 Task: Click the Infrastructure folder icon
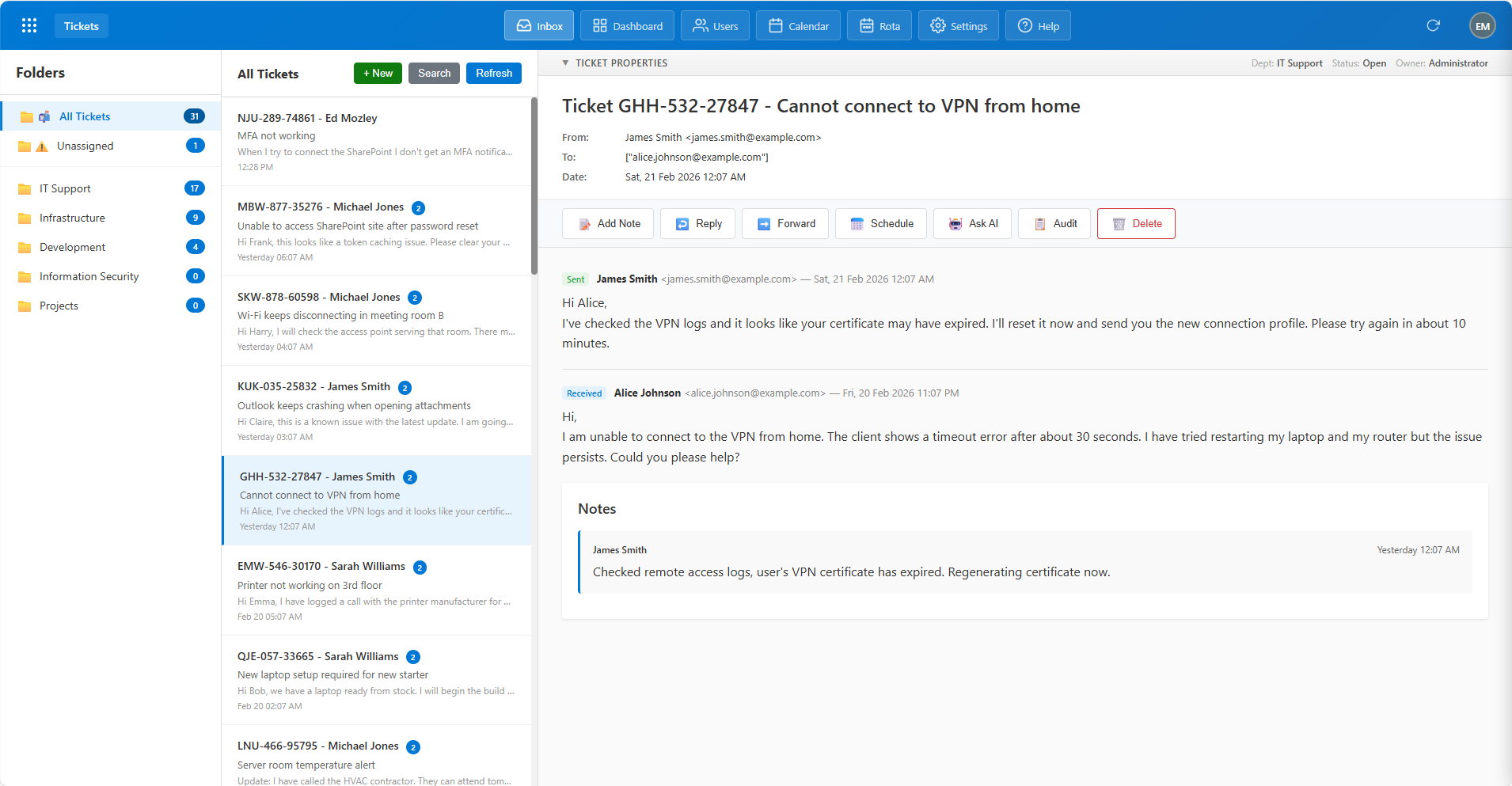(25, 218)
